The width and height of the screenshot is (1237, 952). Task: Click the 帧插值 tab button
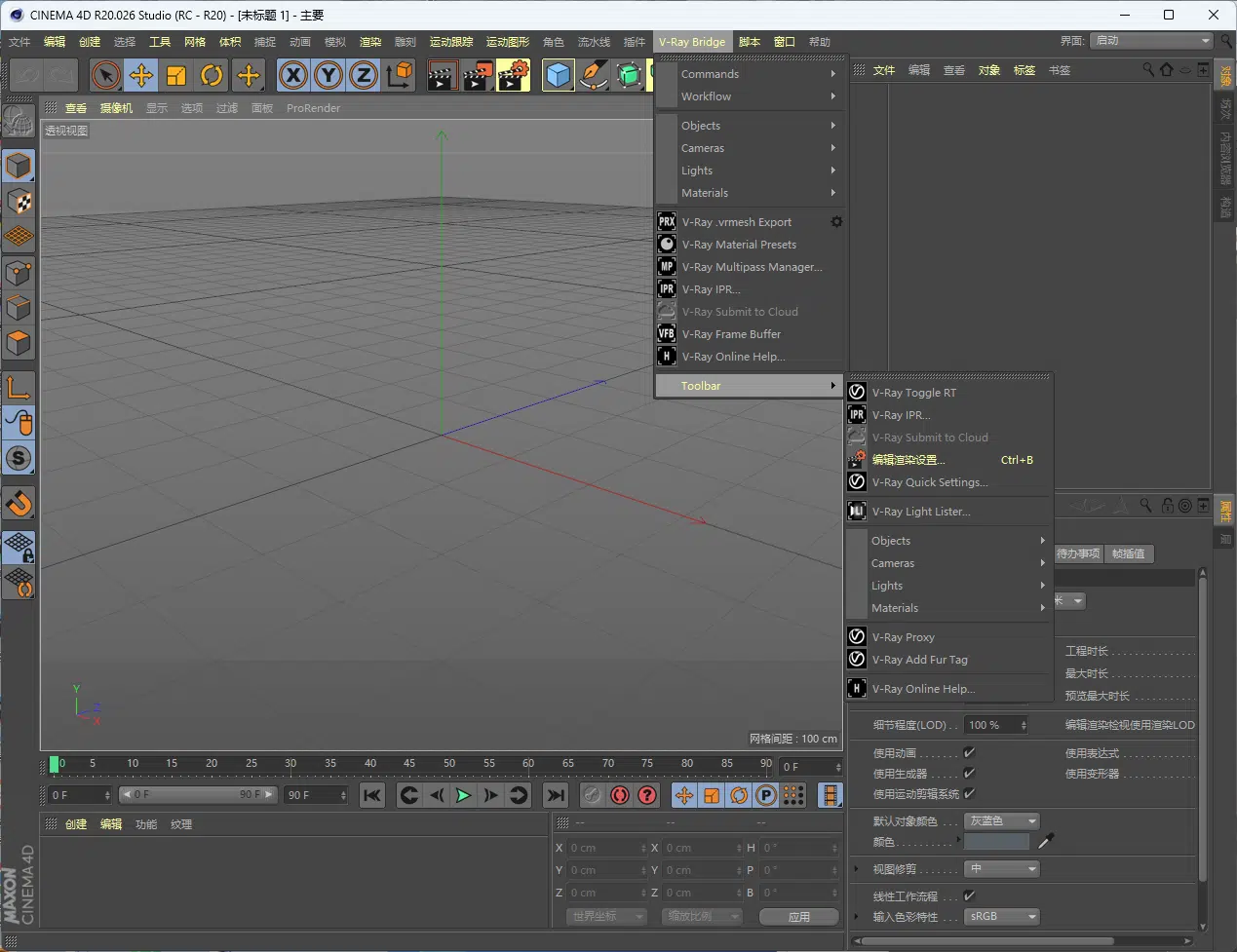(1129, 553)
